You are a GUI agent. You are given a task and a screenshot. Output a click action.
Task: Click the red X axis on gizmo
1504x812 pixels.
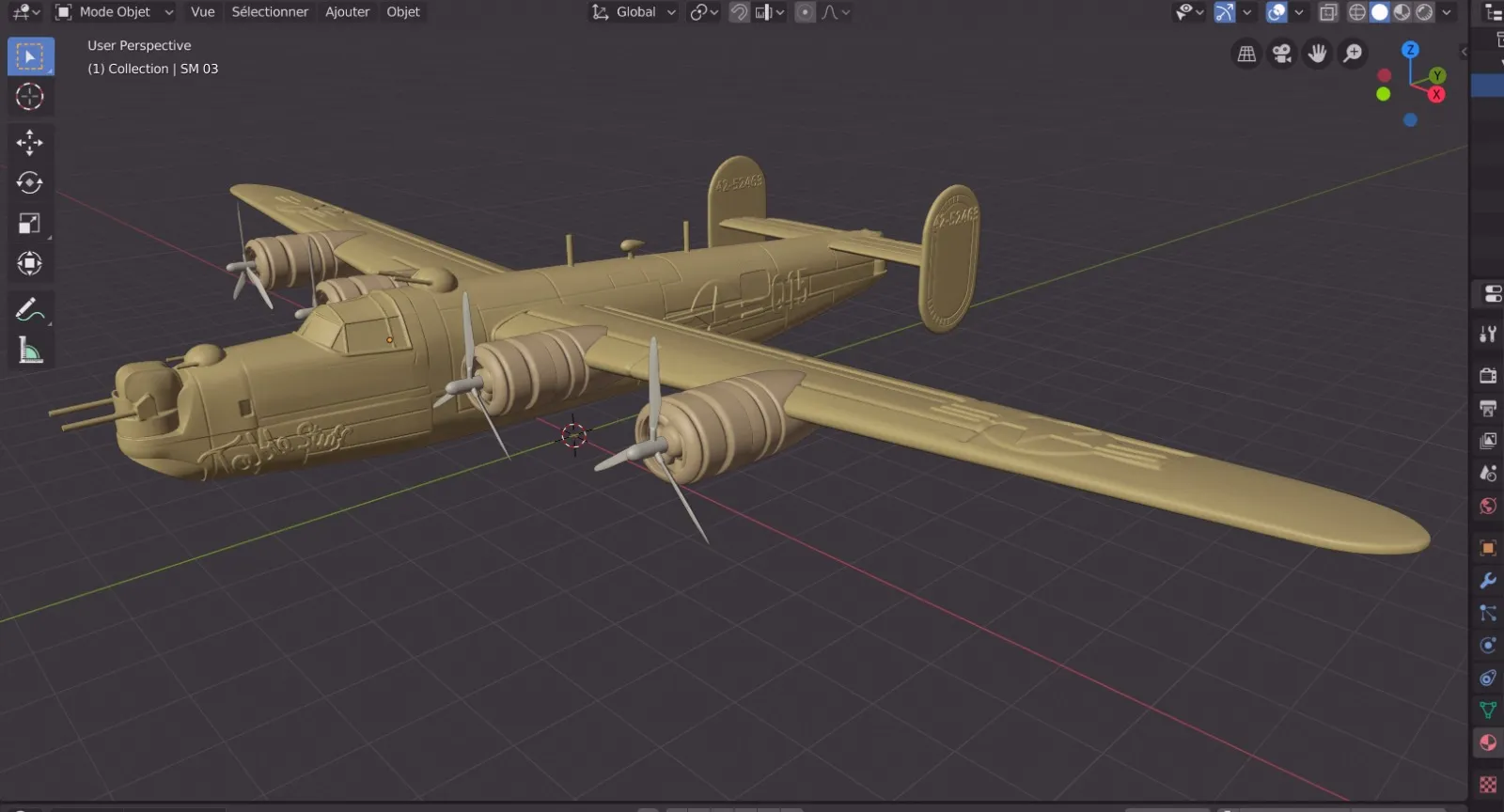(x=1436, y=94)
